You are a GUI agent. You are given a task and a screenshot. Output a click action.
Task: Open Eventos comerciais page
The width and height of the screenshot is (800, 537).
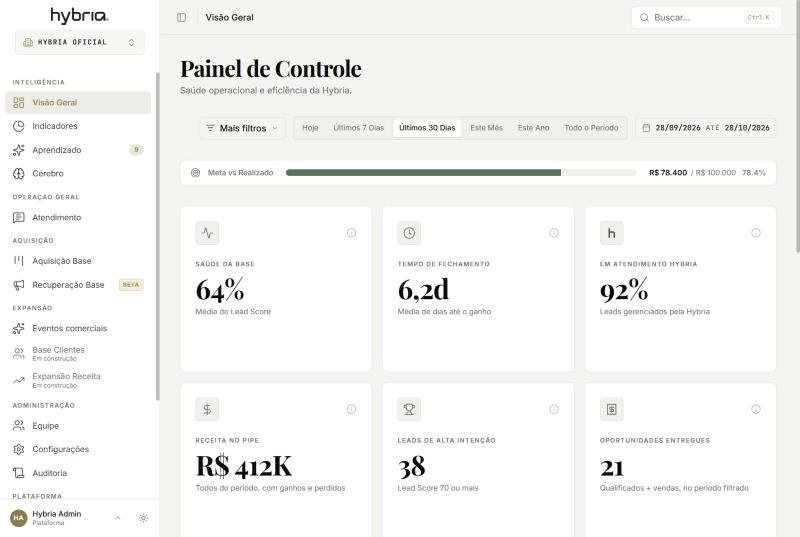tap(78, 328)
